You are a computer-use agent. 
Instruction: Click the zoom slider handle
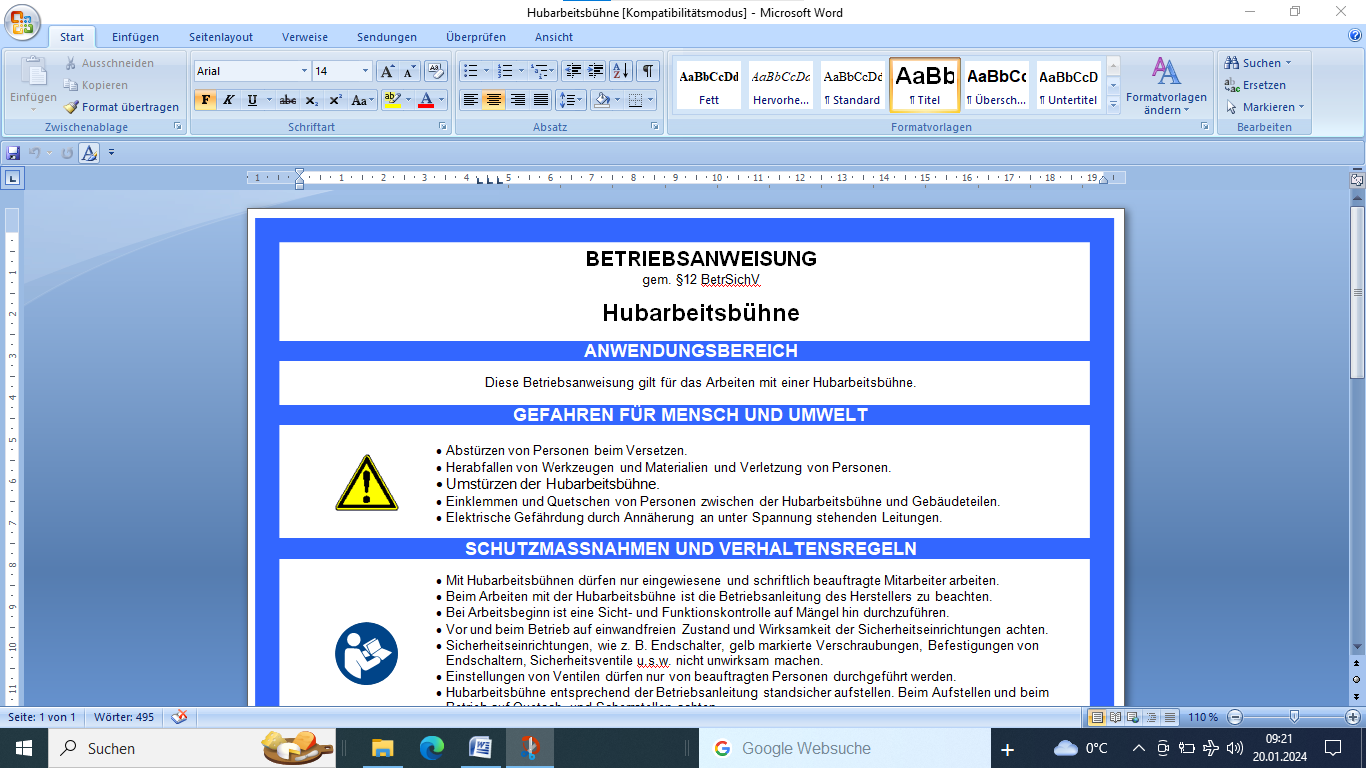[1294, 717]
